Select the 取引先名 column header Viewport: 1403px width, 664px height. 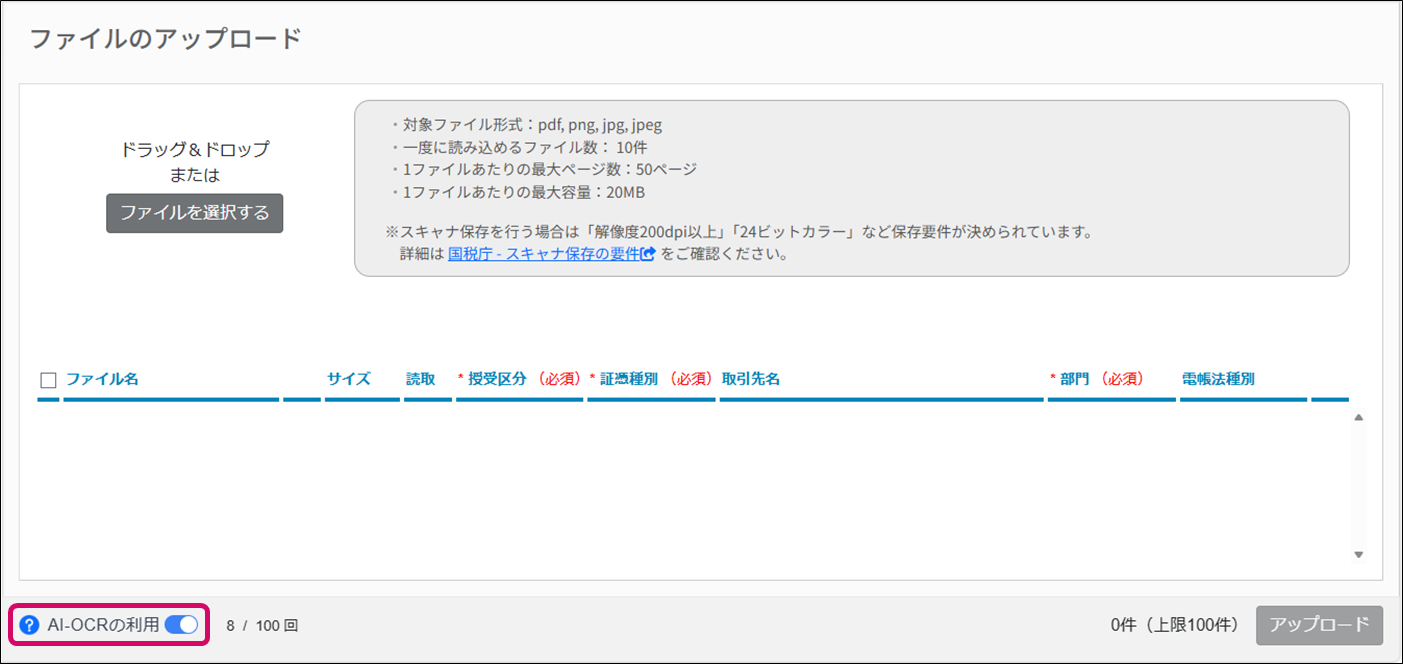(751, 379)
